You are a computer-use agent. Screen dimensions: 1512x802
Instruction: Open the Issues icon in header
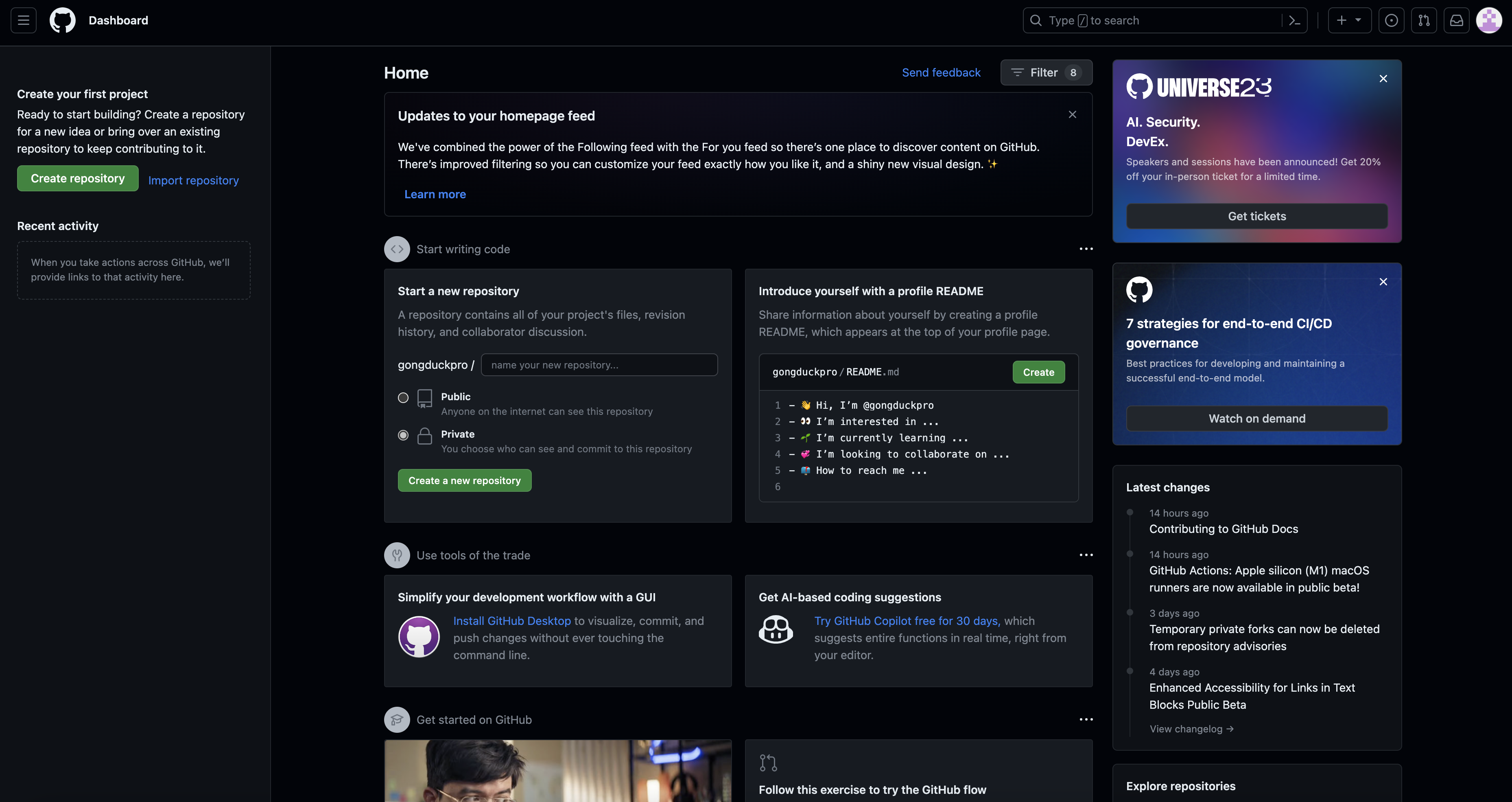point(1391,20)
